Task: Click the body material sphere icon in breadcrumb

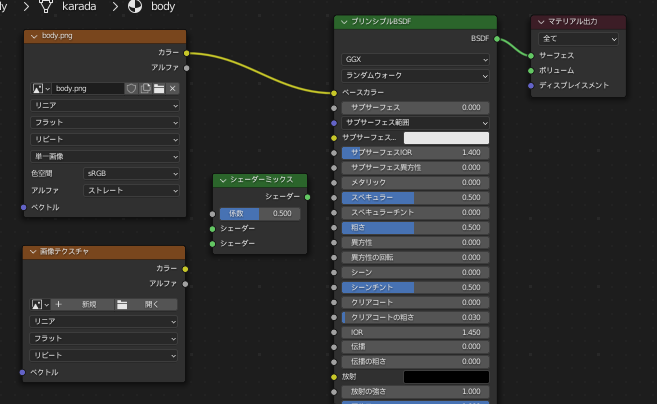Action: point(135,6)
